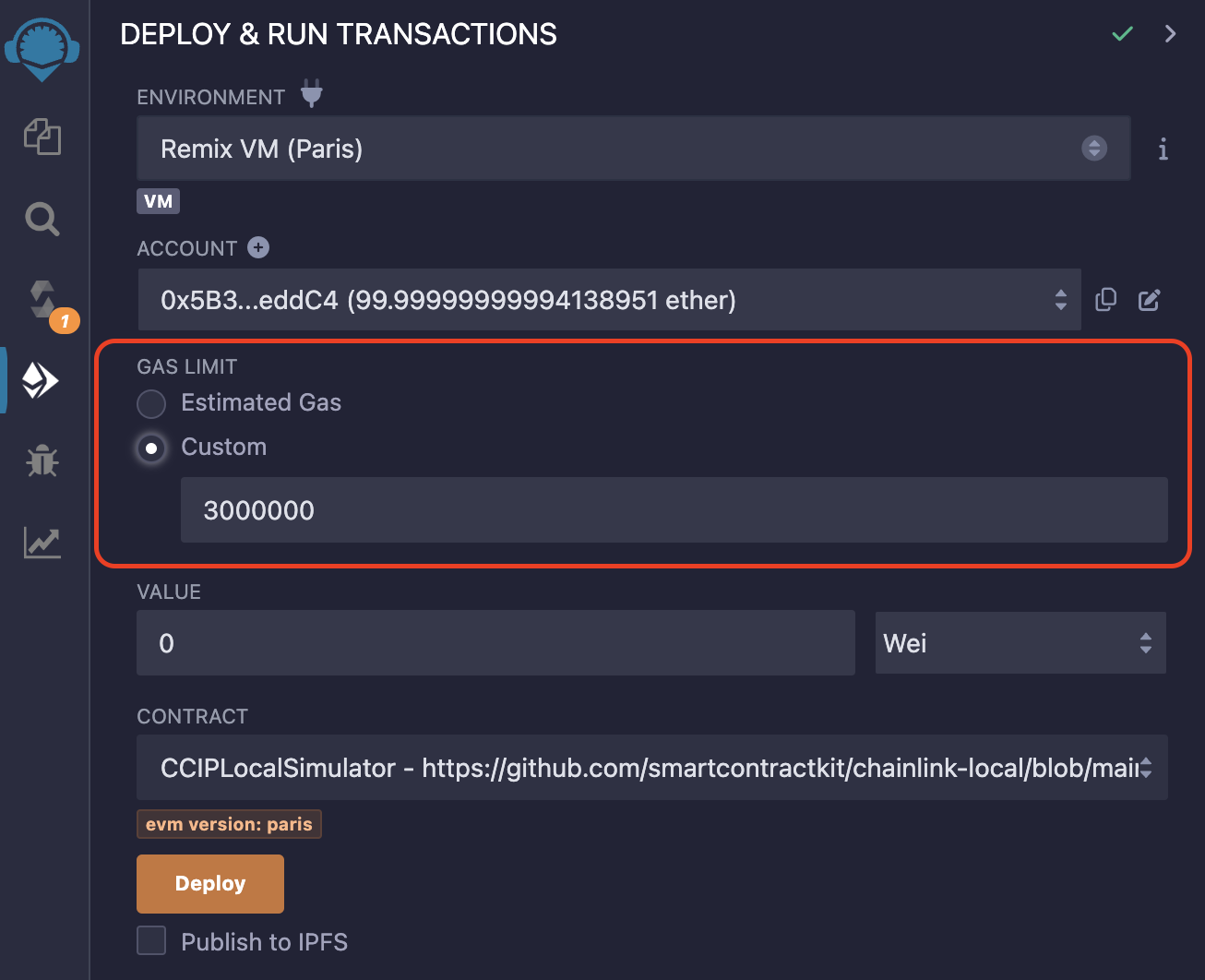Screen dimensions: 1205x980
Task: Click the VALUE label
Action: pos(169,592)
